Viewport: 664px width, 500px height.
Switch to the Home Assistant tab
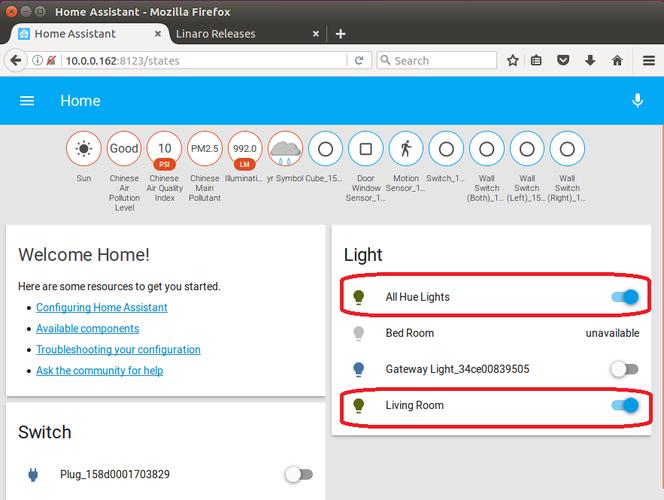click(x=89, y=34)
